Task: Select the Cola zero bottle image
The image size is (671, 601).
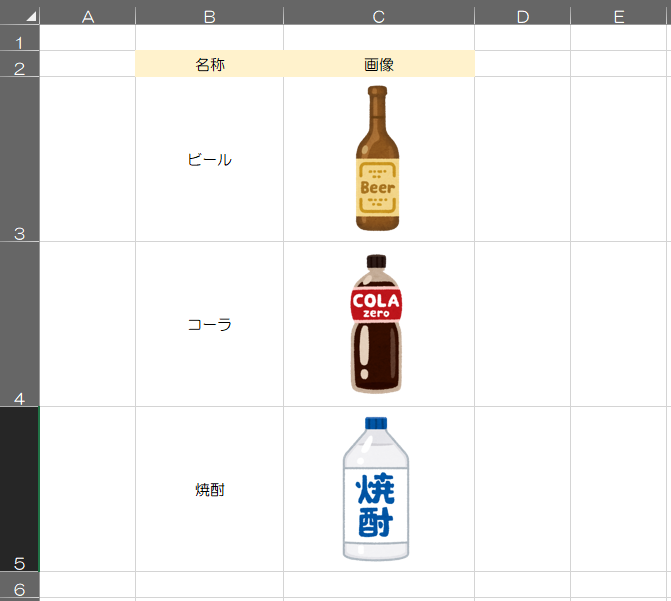Action: (x=376, y=323)
